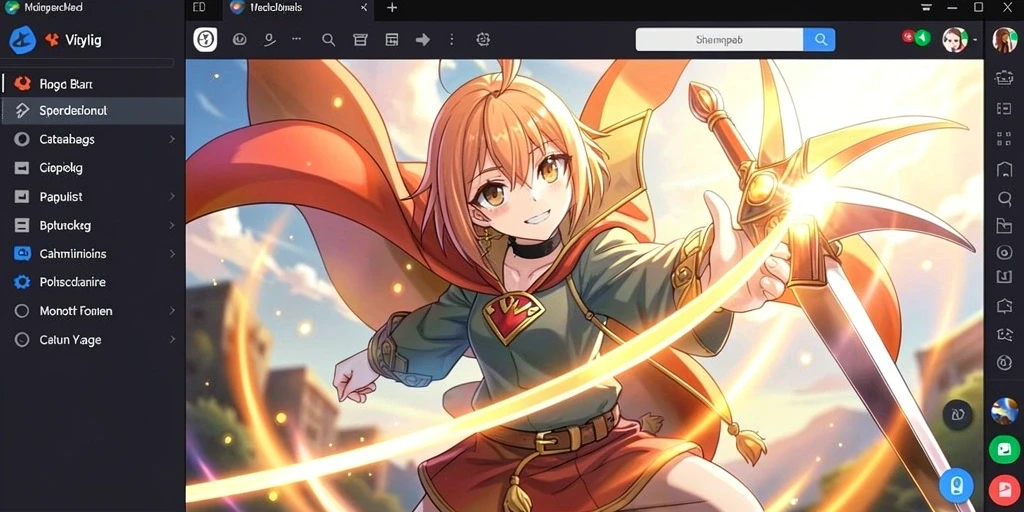Image resolution: width=1024 pixels, height=512 pixels.
Task: Open the Polıscdanire settings gear item
Action: 93,282
